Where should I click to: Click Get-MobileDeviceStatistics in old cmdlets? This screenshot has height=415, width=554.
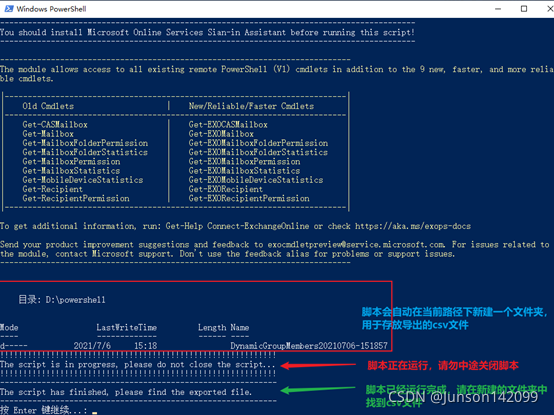[83, 180]
